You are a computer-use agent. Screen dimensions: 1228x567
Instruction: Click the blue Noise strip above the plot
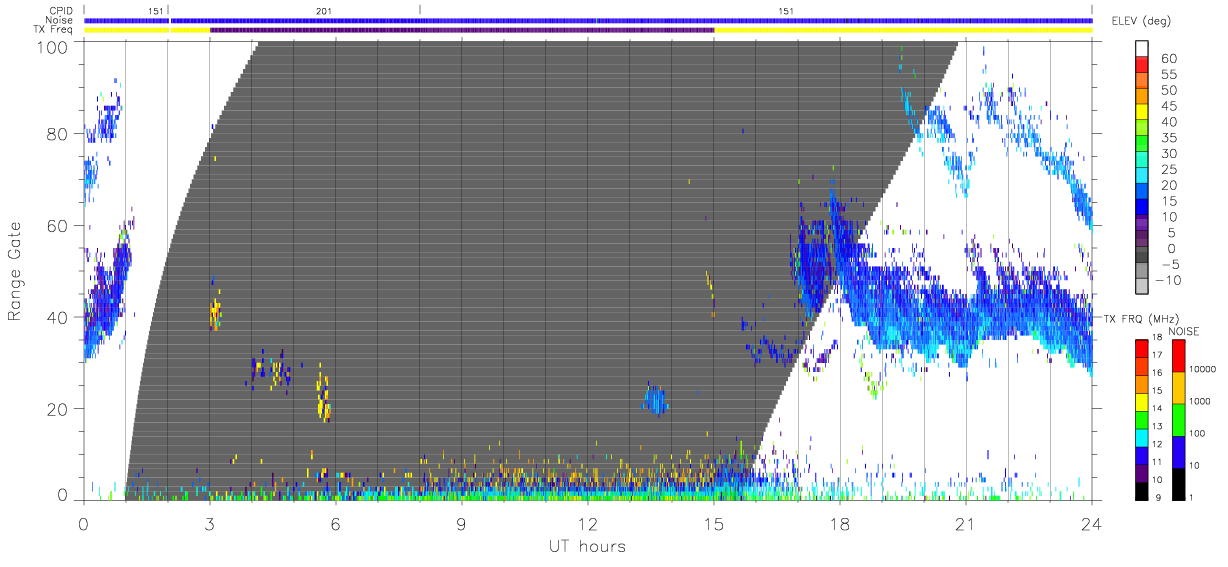(x=588, y=20)
